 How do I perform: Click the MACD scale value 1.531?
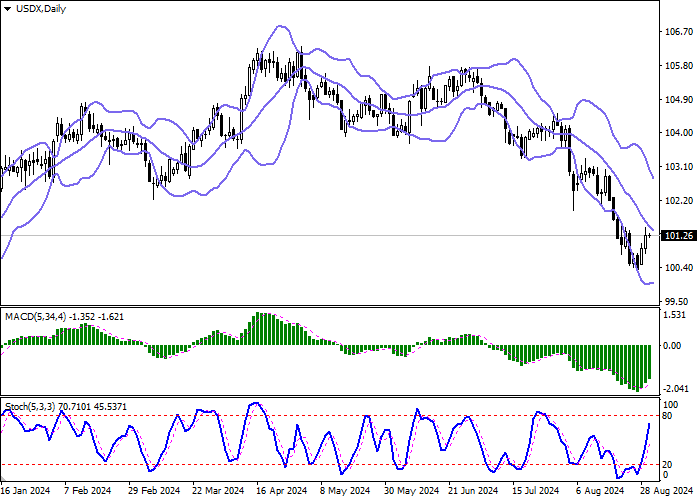coord(675,315)
